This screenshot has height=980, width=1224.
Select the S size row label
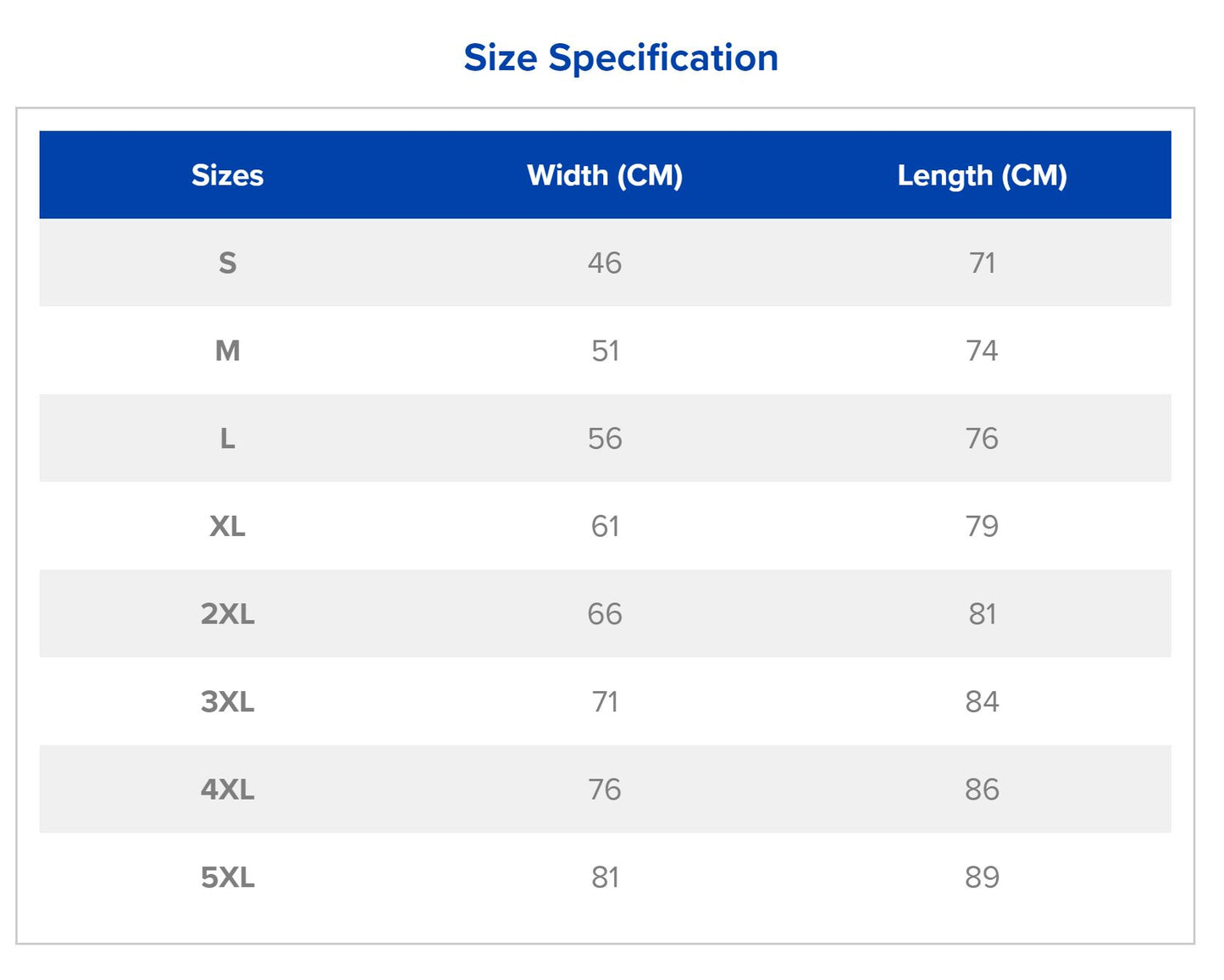click(x=227, y=263)
